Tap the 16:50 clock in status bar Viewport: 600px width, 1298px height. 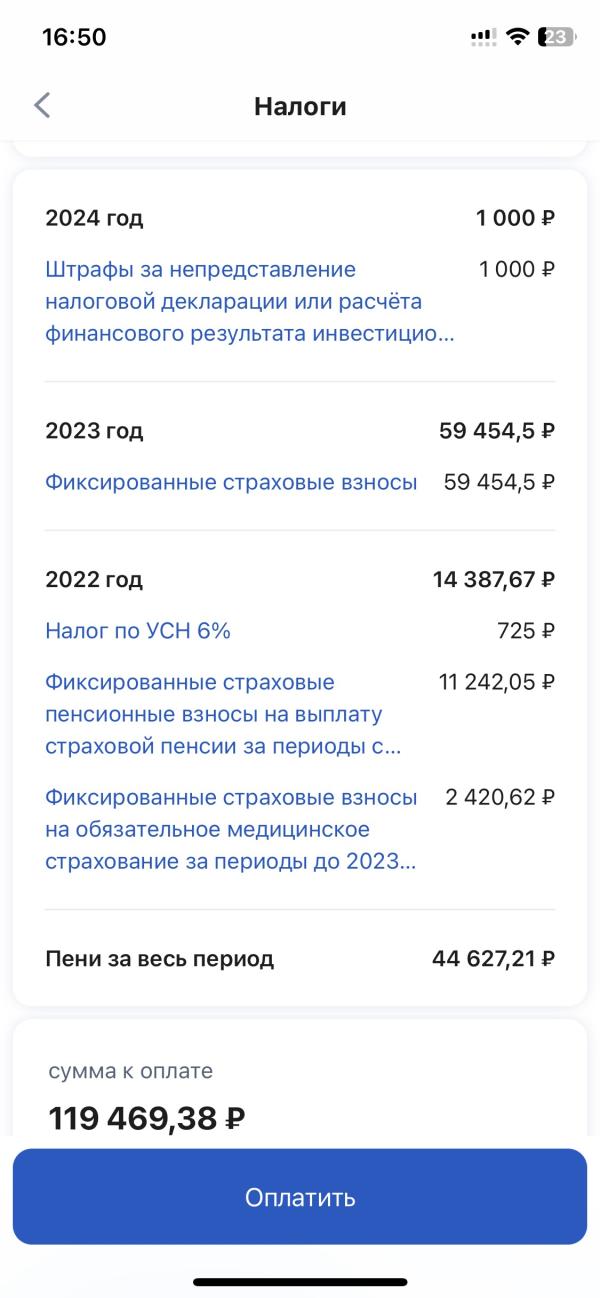(x=74, y=37)
